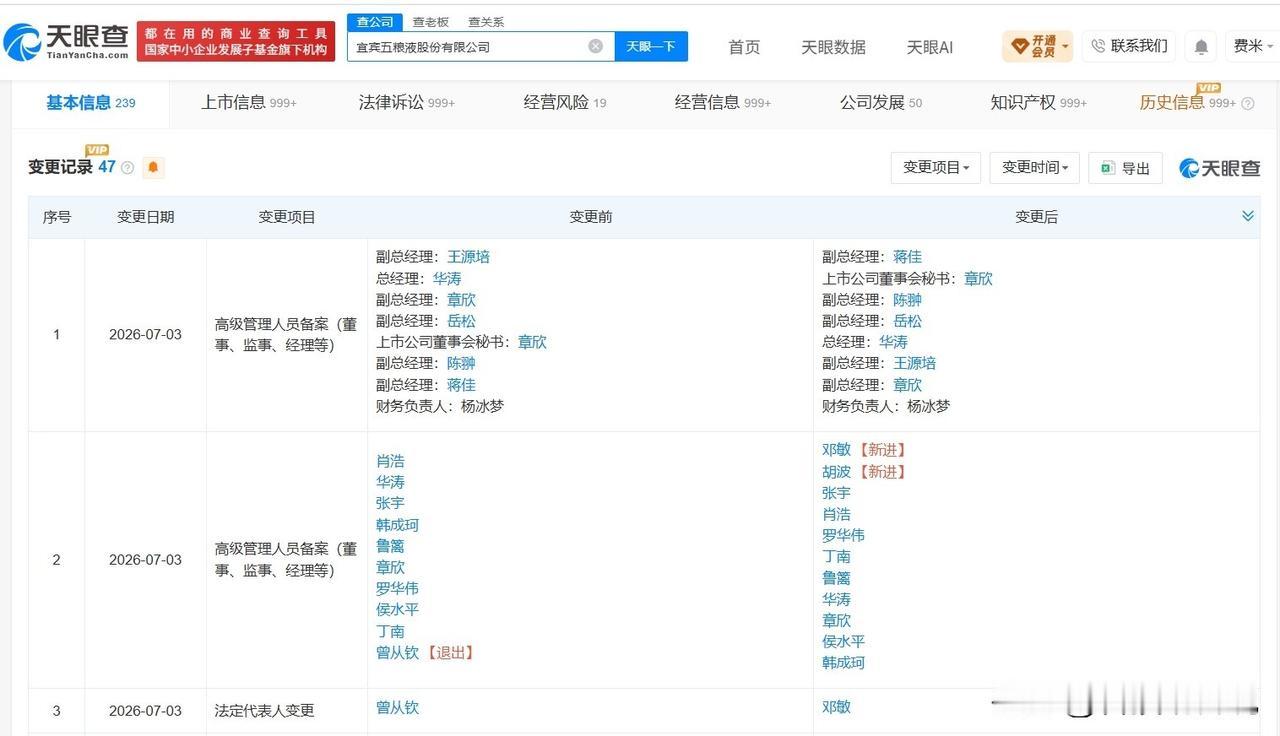Image resolution: width=1280 pixels, height=736 pixels.
Task: Open 鲁篱 link in 变更后 column
Action: coord(836,578)
